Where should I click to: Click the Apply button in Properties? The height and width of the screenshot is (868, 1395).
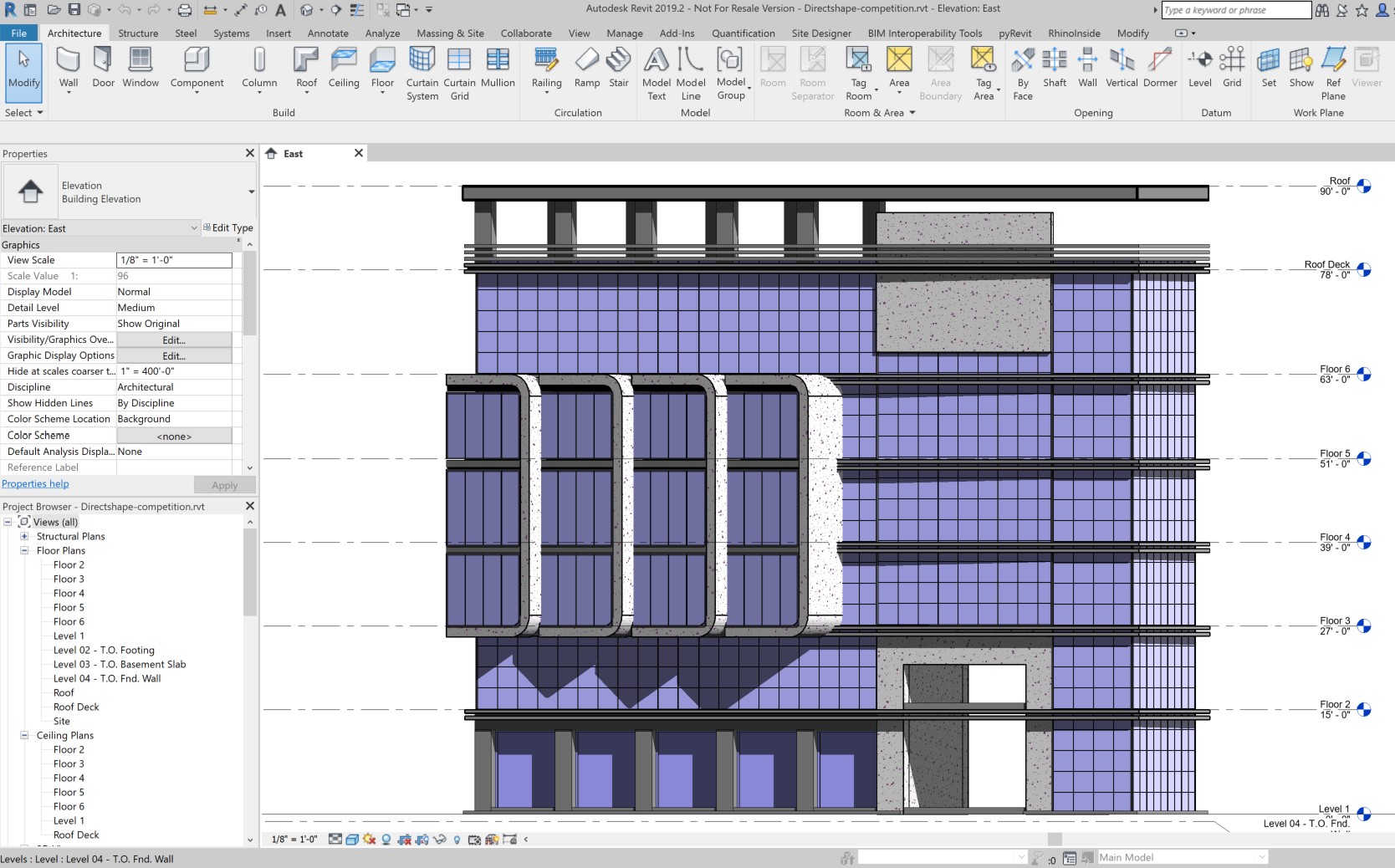(223, 485)
